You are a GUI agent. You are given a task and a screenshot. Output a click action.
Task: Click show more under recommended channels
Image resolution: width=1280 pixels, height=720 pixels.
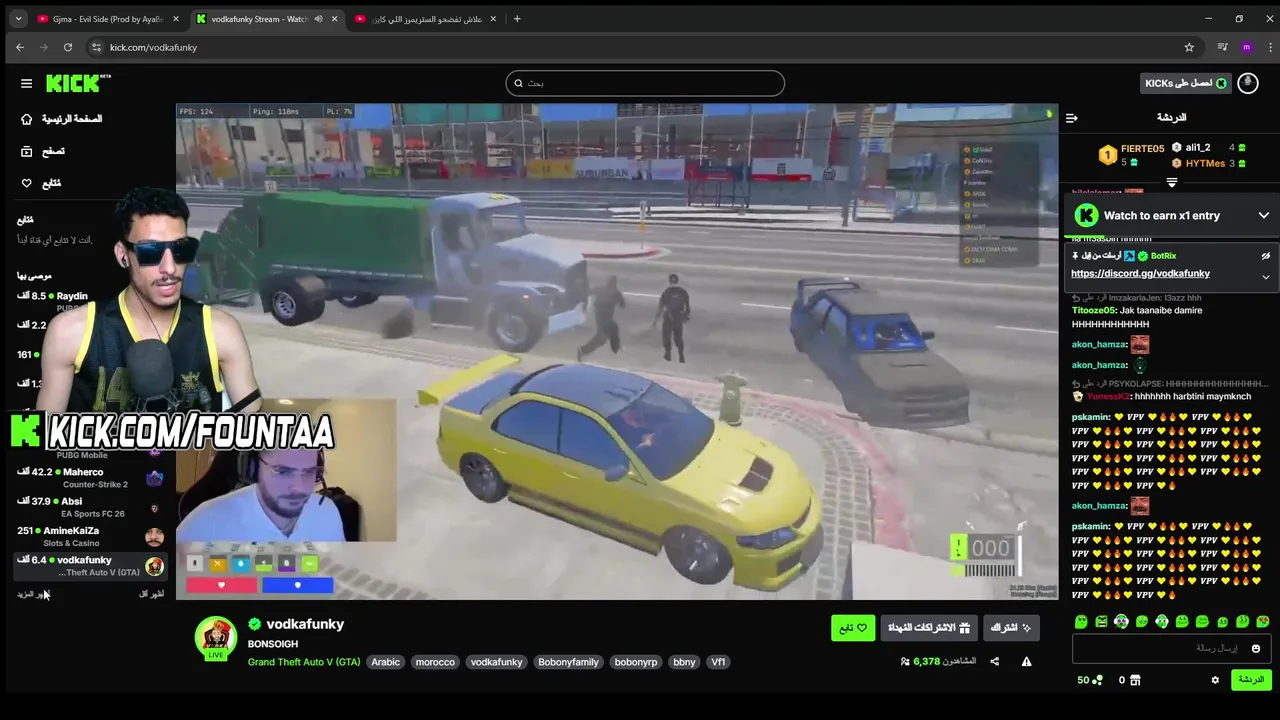32,594
